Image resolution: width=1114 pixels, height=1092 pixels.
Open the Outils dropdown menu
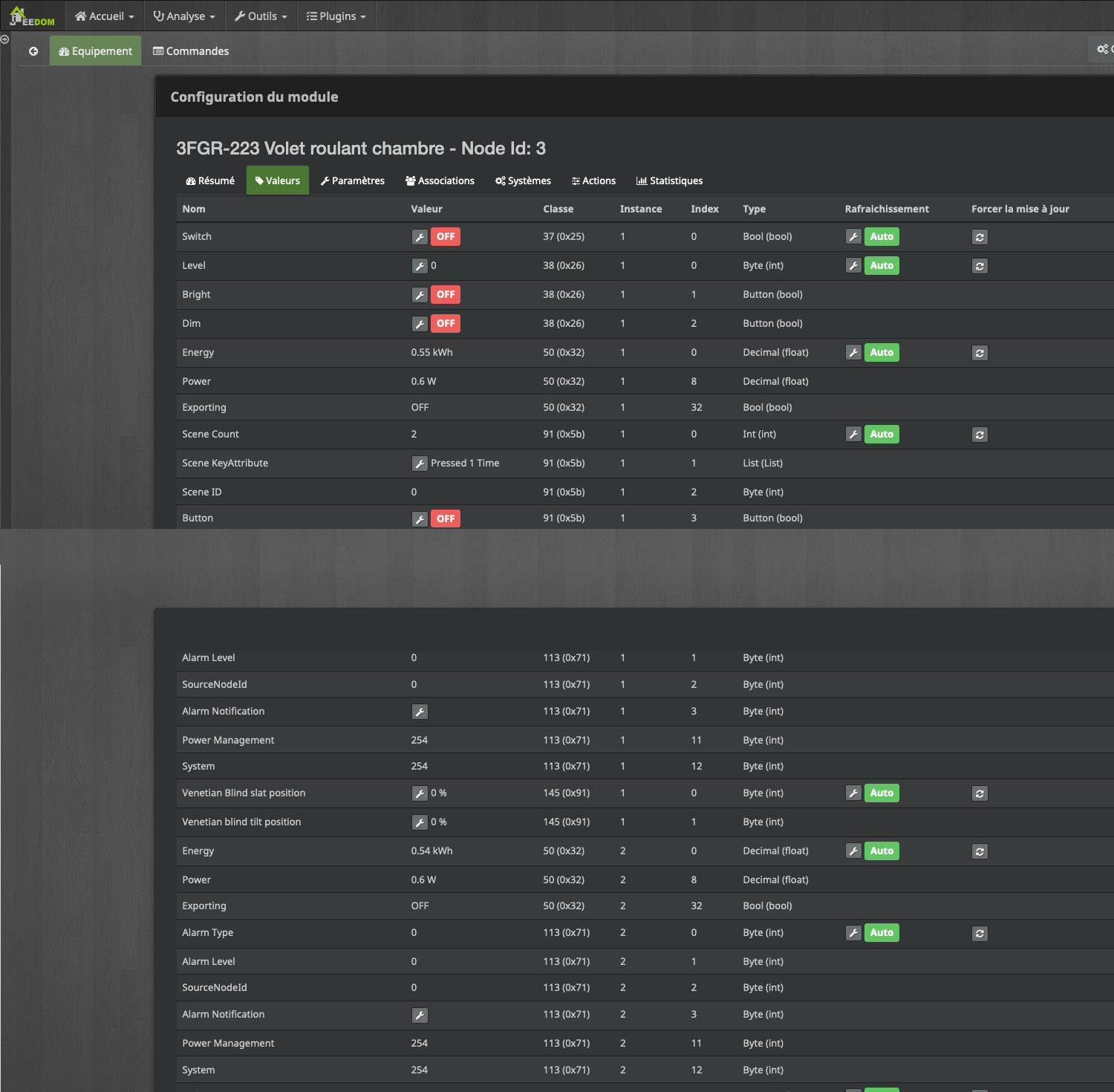261,16
